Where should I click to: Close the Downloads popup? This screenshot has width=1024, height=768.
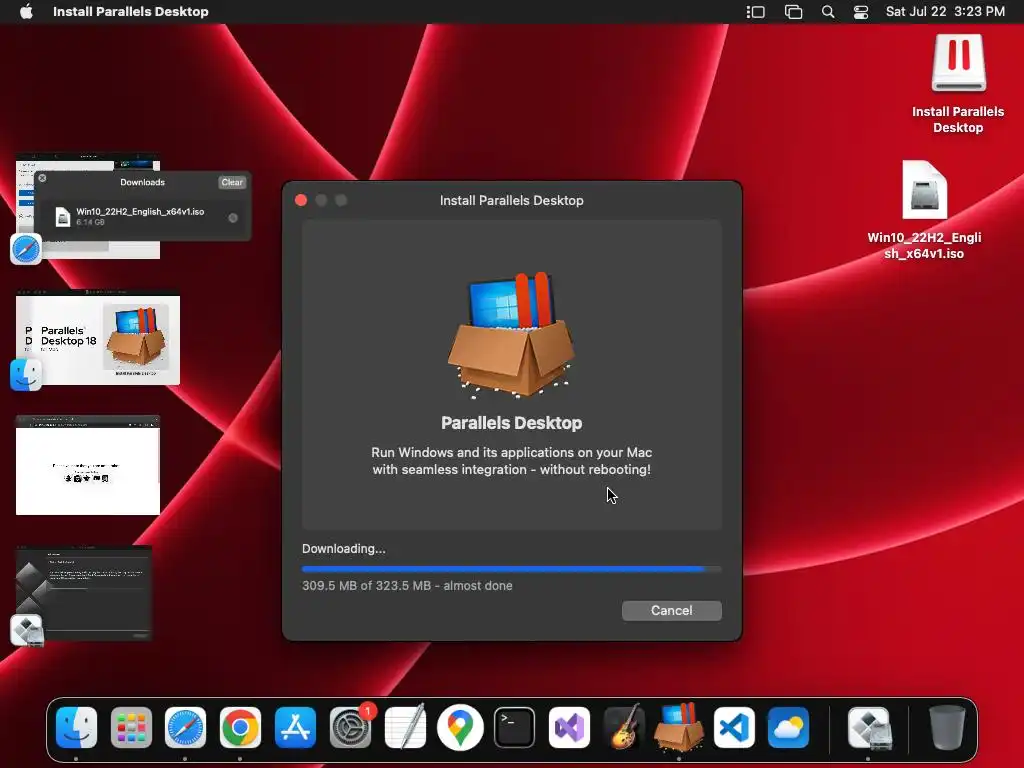42,178
